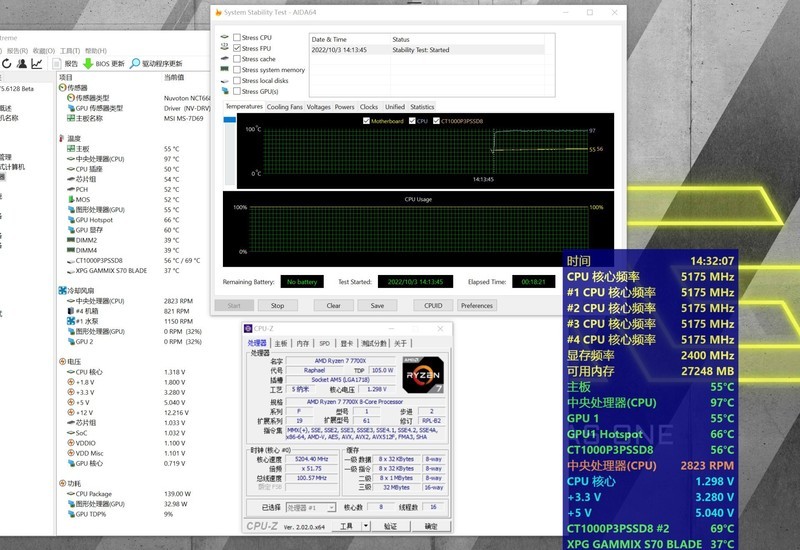Click the Clear button
The image size is (800, 550).
tap(334, 306)
